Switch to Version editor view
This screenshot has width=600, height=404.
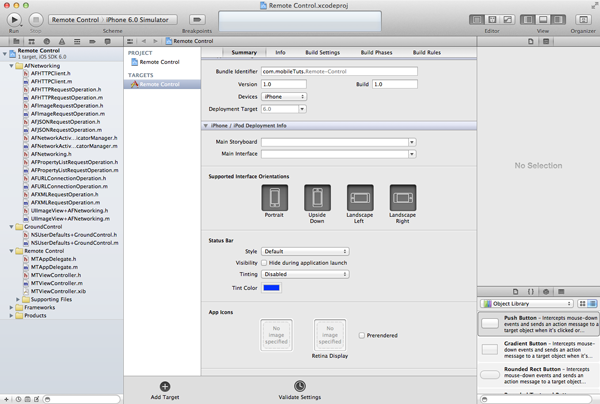(x=507, y=20)
